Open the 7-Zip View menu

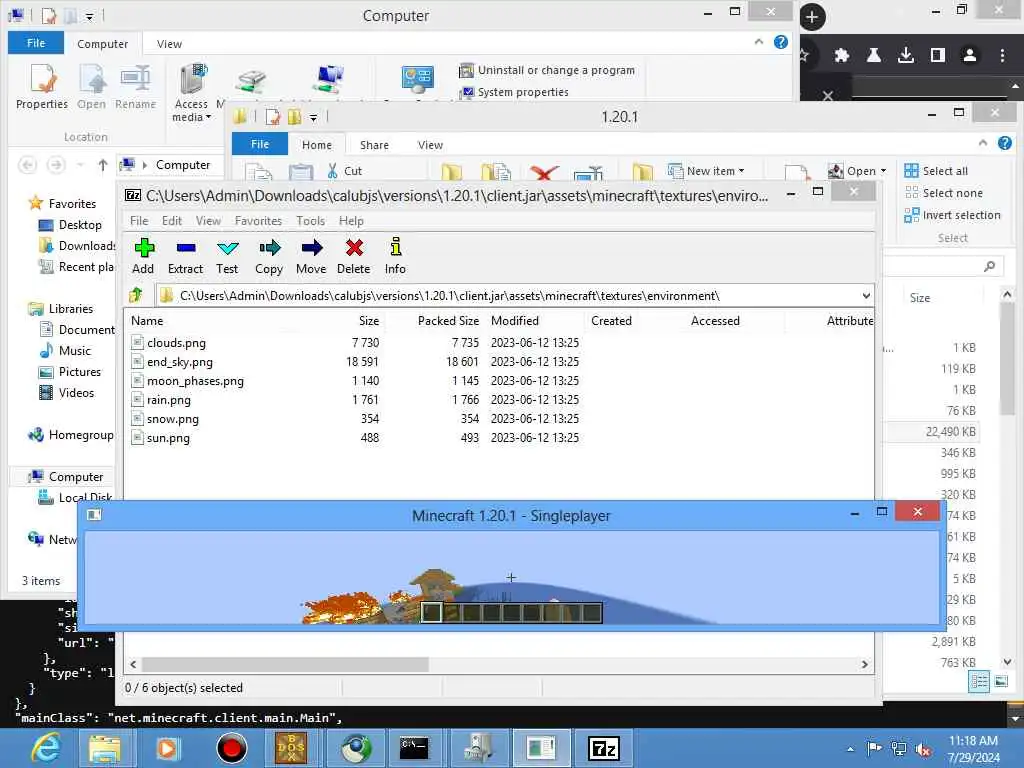[208, 221]
